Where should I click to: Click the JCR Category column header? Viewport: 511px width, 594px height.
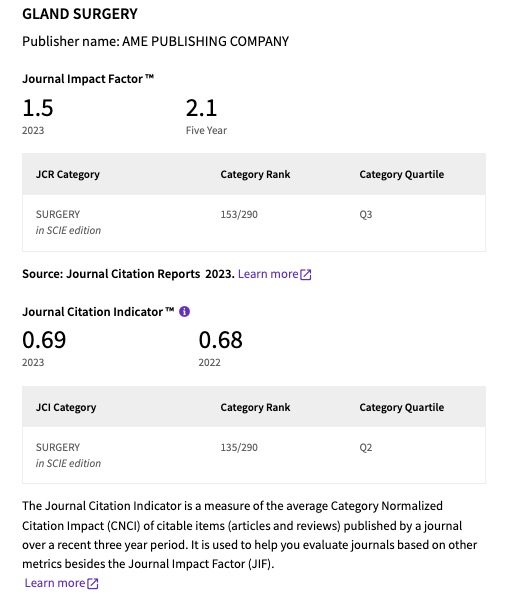[x=67, y=174]
